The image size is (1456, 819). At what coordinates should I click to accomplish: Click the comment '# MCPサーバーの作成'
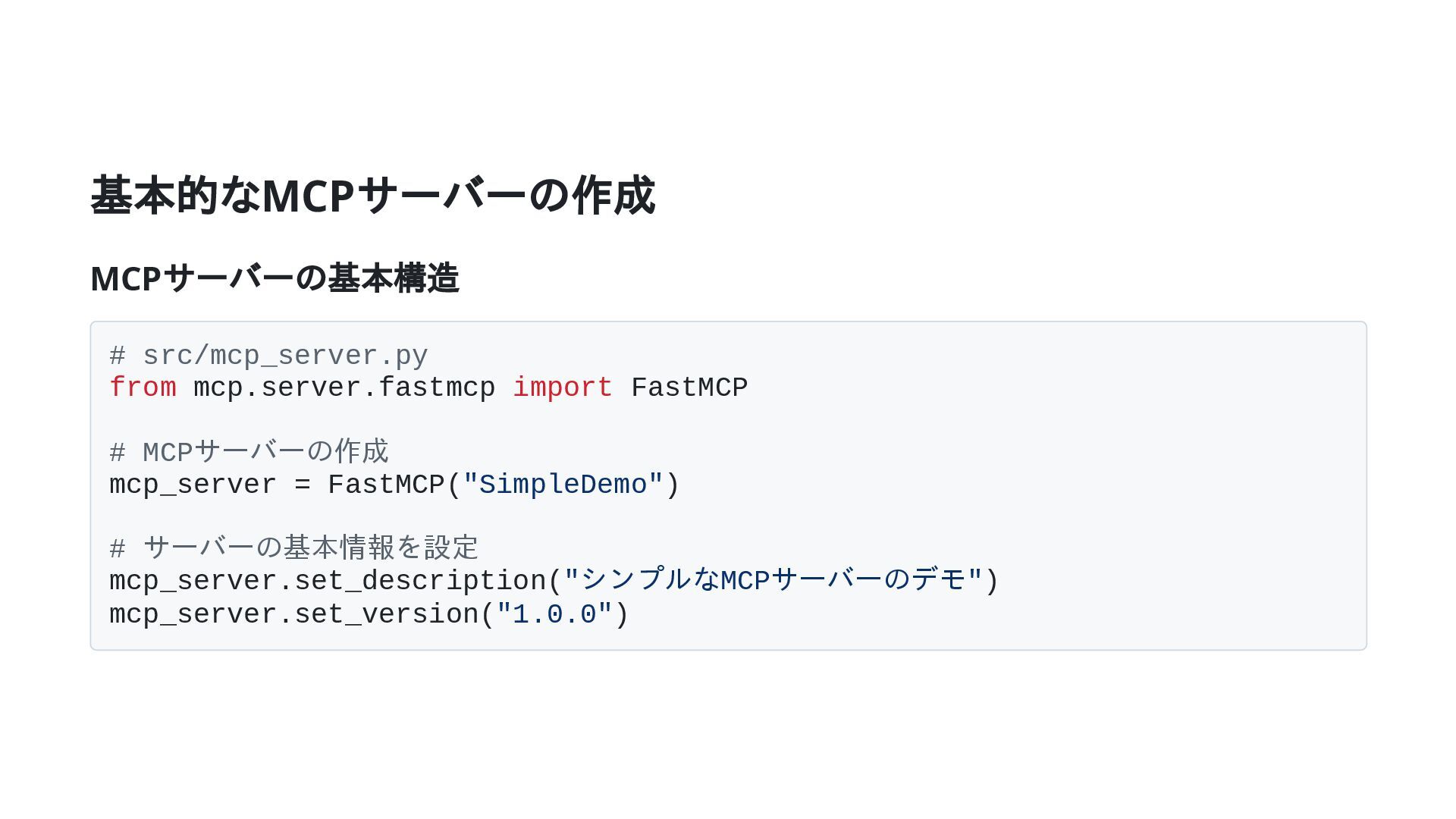coord(249,452)
